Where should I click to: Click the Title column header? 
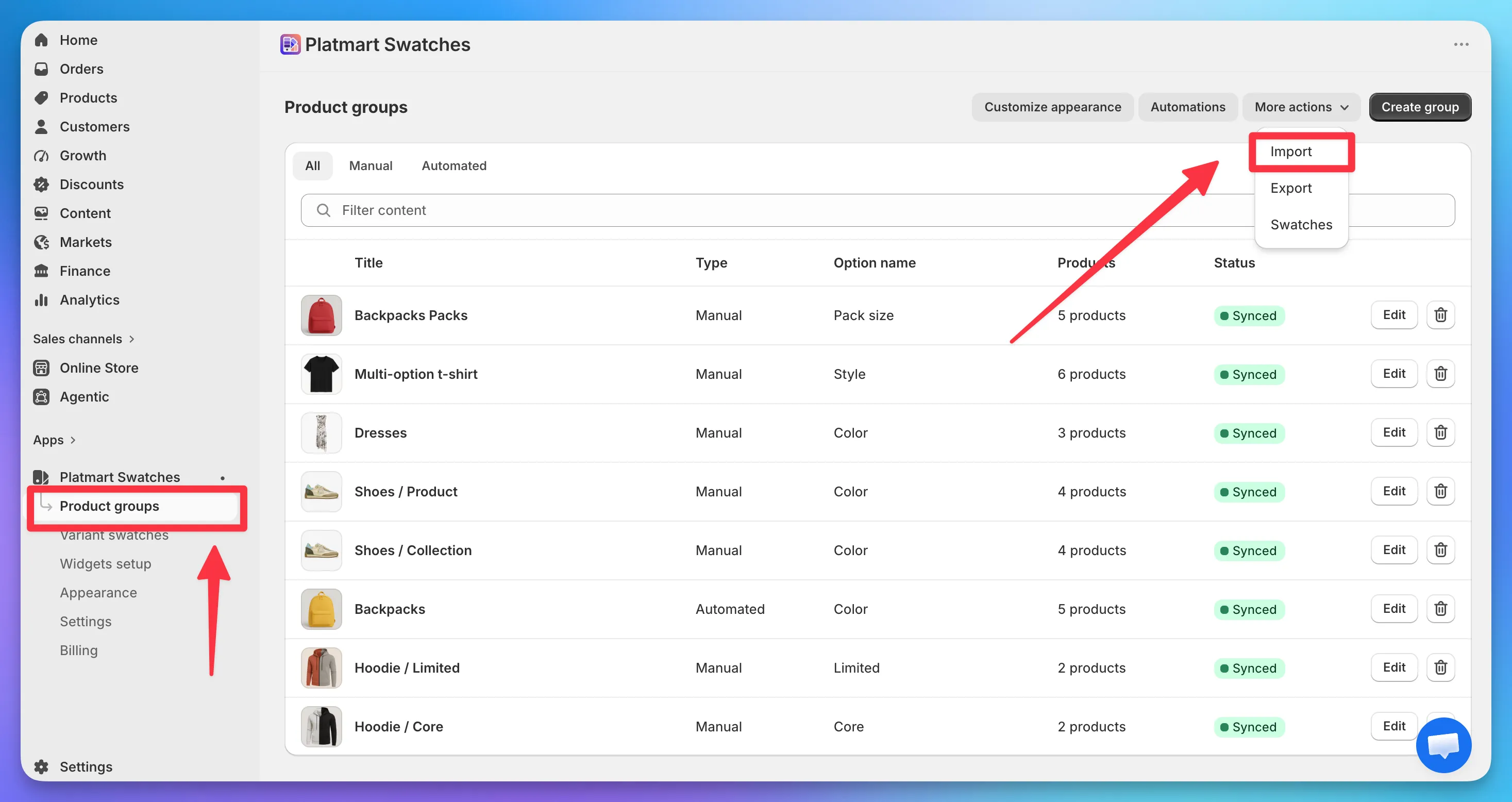click(x=368, y=262)
